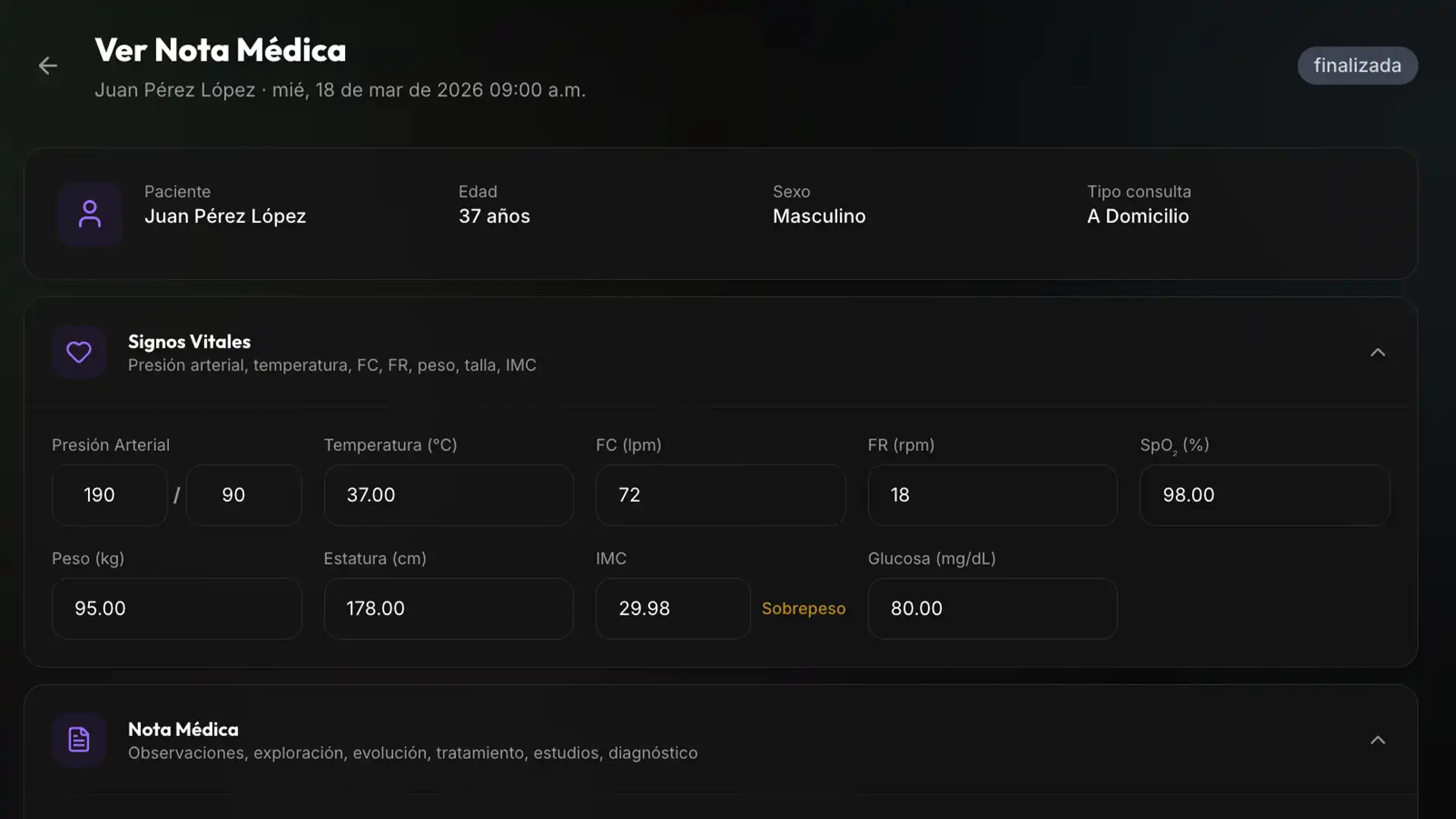Viewport: 1456px width, 819px height.
Task: Click the IMC field showing 29.98
Action: point(672,609)
